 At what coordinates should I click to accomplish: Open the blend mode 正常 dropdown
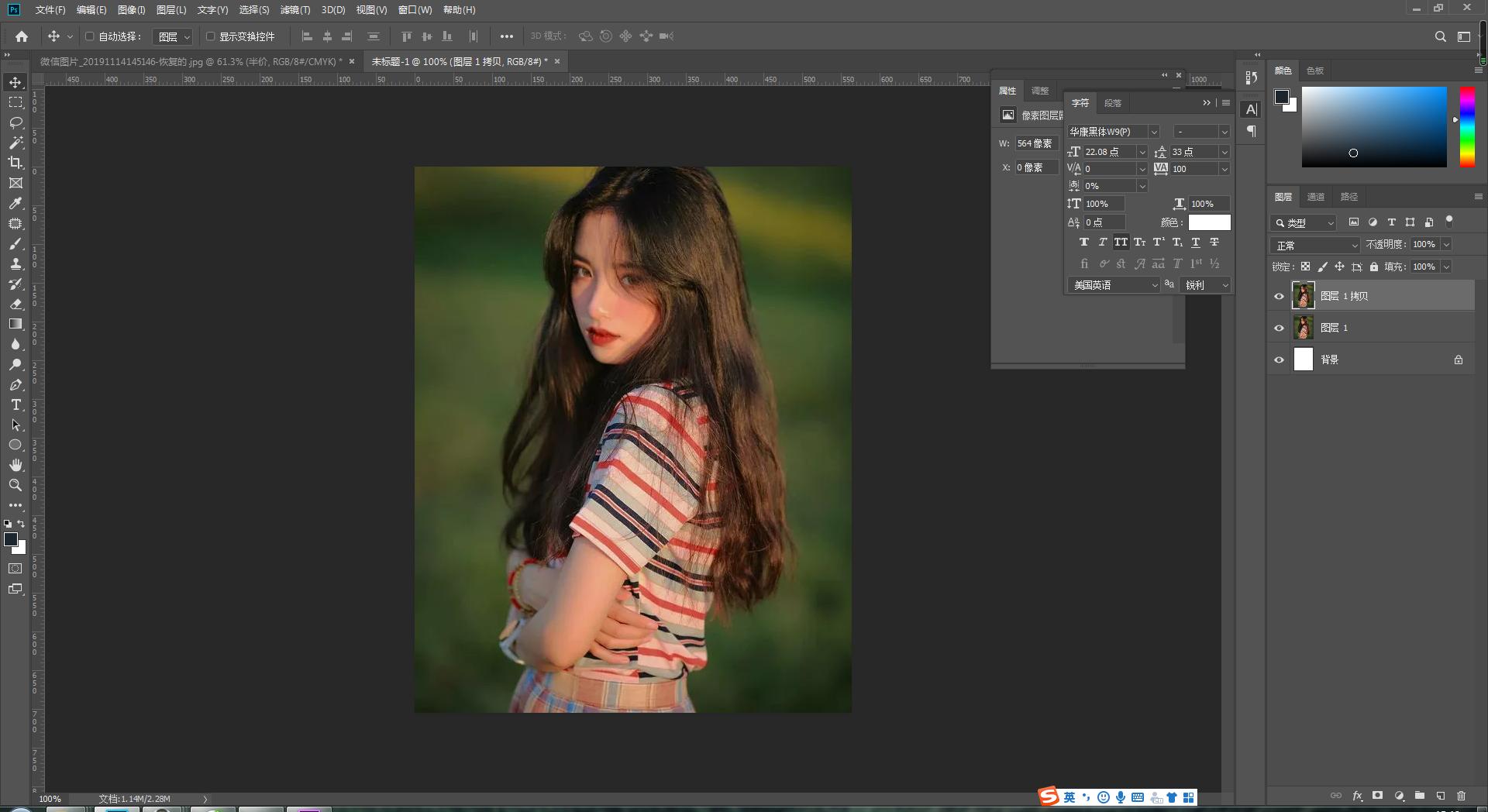1315,245
